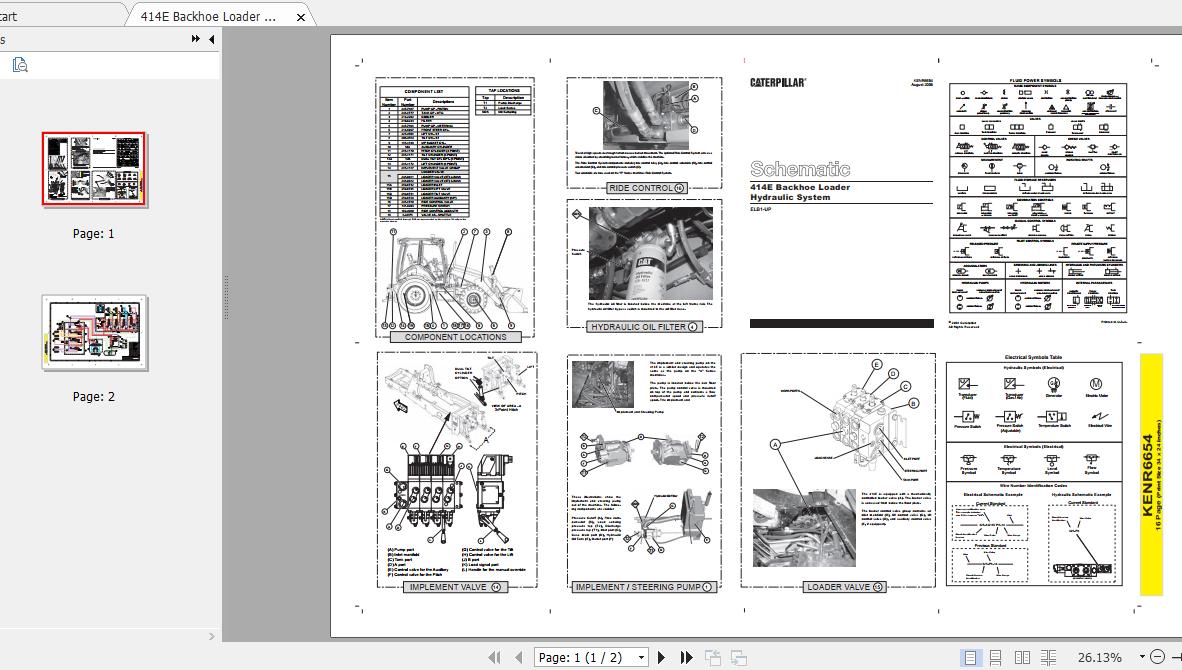This screenshot has height=670, width=1182.
Task: Enable facing pages layout
Action: (1023, 657)
